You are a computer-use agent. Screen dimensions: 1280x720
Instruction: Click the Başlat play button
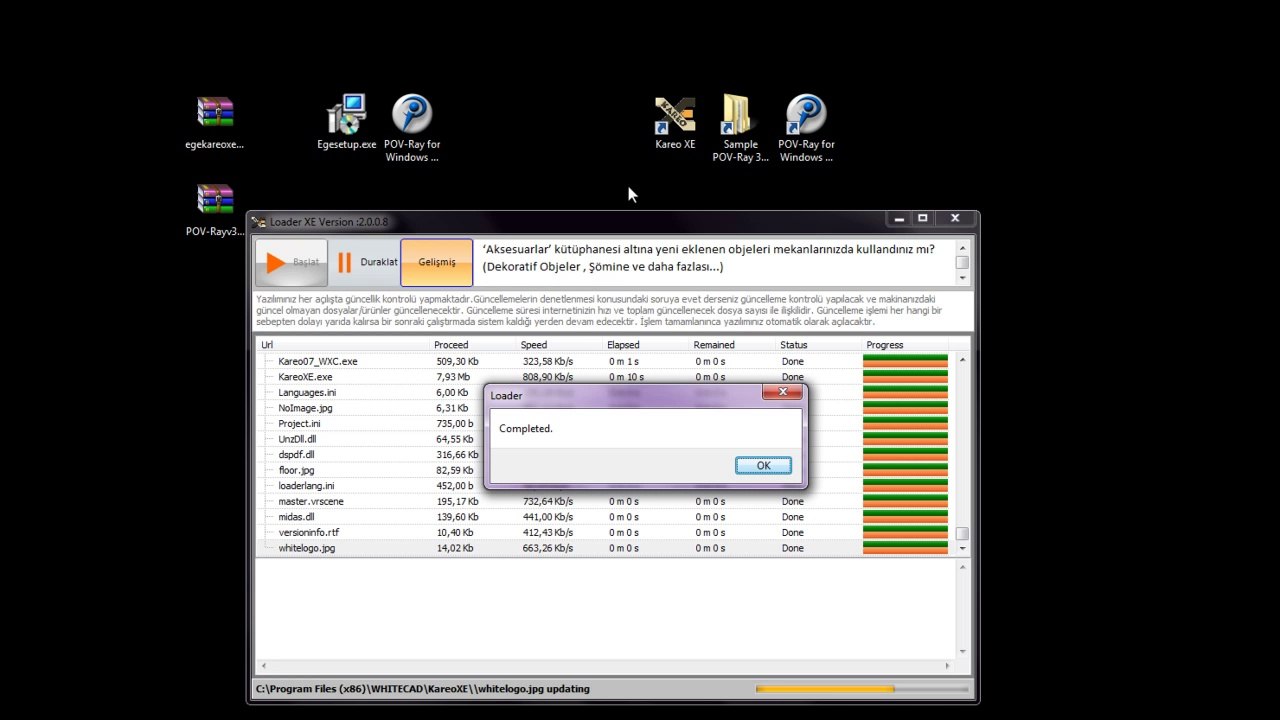[x=291, y=262]
